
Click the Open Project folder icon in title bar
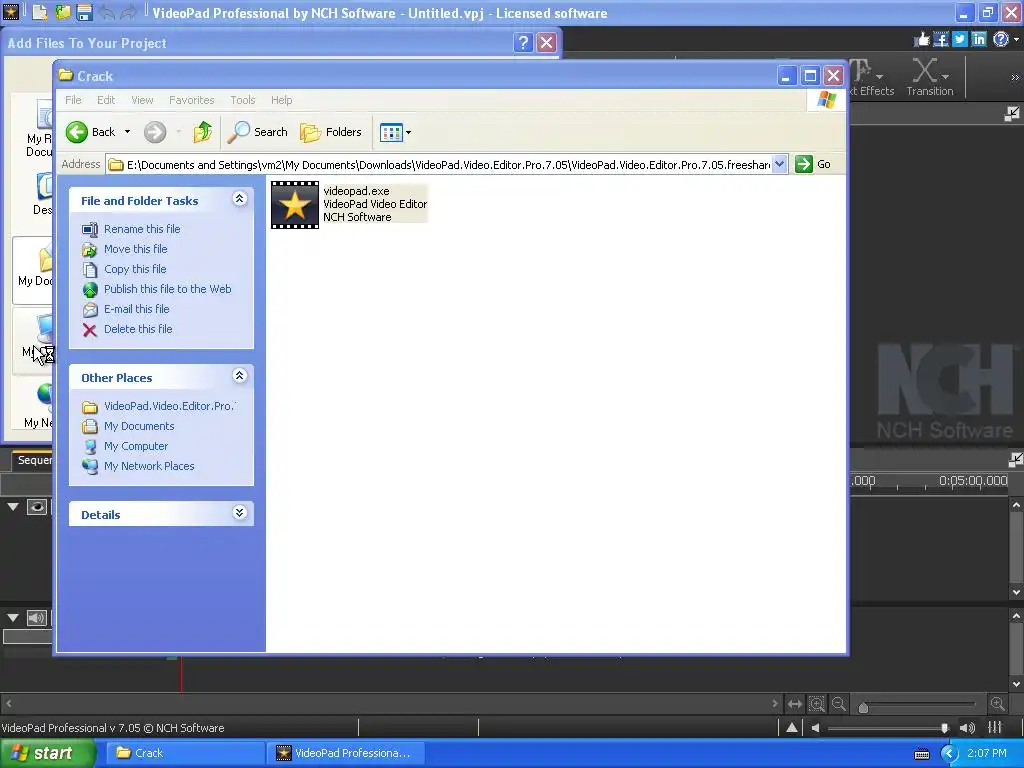[63, 12]
